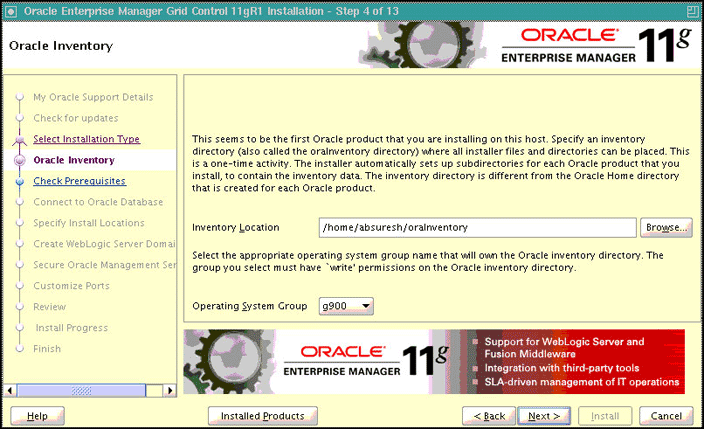Click the Oracle Enterprise Manager header logo
This screenshot has height=429, width=704.
tap(596, 45)
